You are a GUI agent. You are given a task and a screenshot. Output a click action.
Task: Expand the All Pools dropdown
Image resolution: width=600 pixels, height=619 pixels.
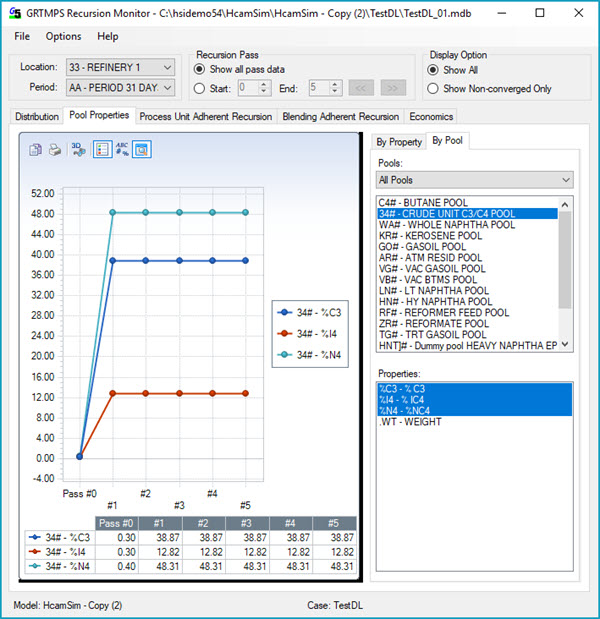[566, 180]
